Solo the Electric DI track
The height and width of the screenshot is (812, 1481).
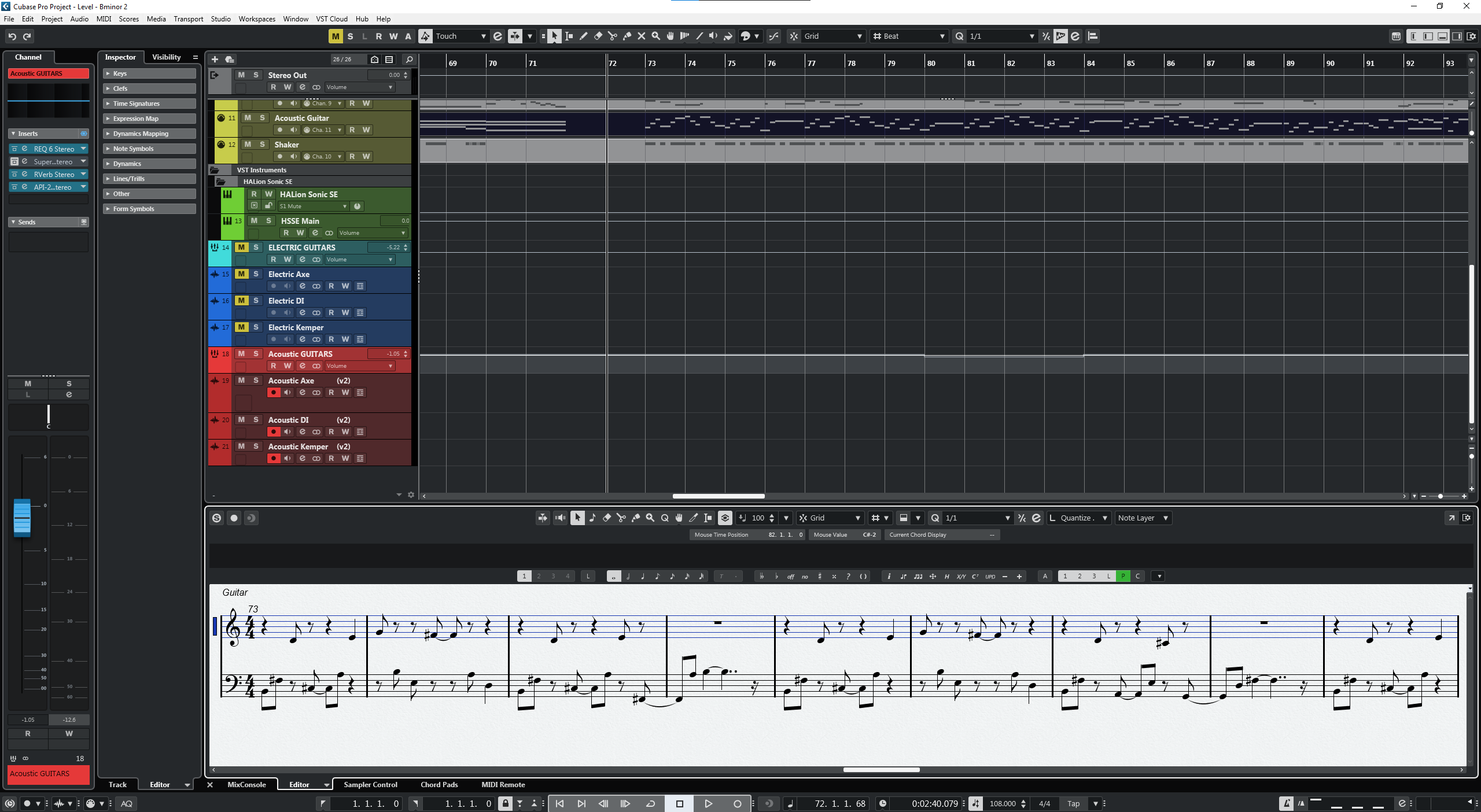(256, 301)
